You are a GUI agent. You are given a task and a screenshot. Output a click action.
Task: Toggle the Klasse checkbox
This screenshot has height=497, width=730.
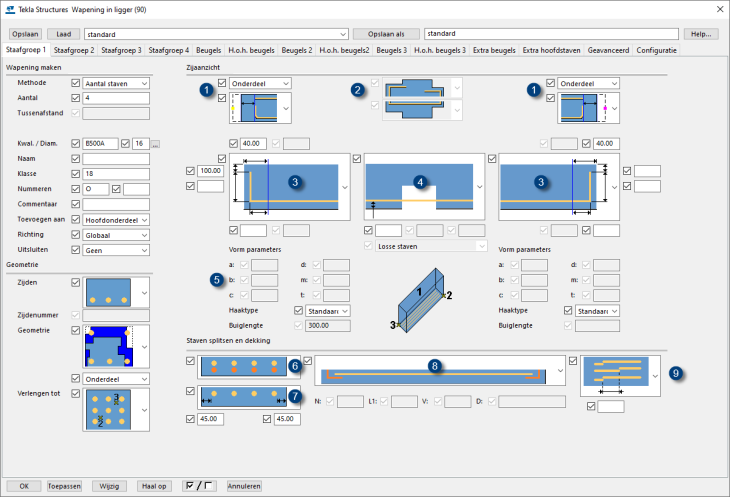[76, 173]
